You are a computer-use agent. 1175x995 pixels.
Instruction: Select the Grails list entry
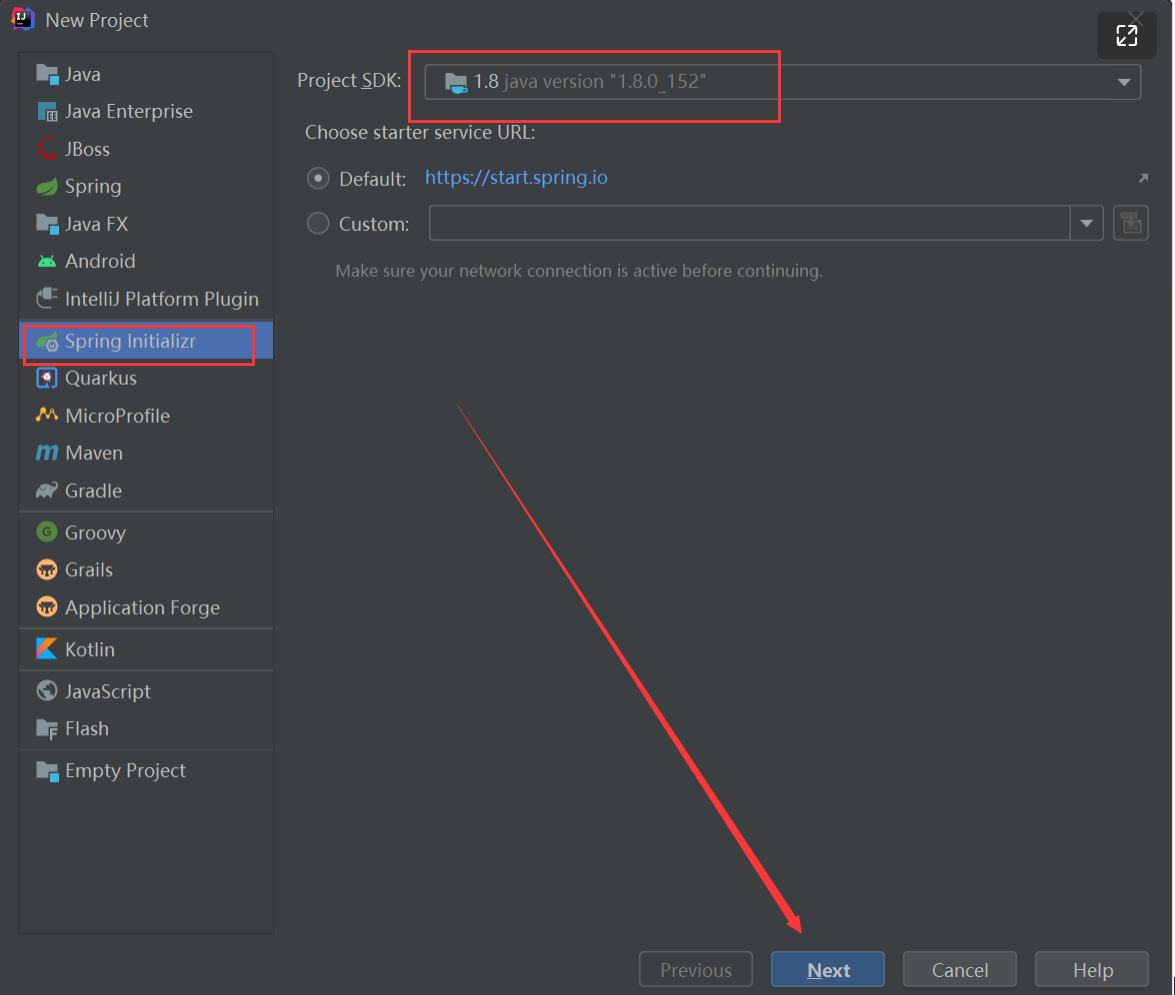(146, 569)
